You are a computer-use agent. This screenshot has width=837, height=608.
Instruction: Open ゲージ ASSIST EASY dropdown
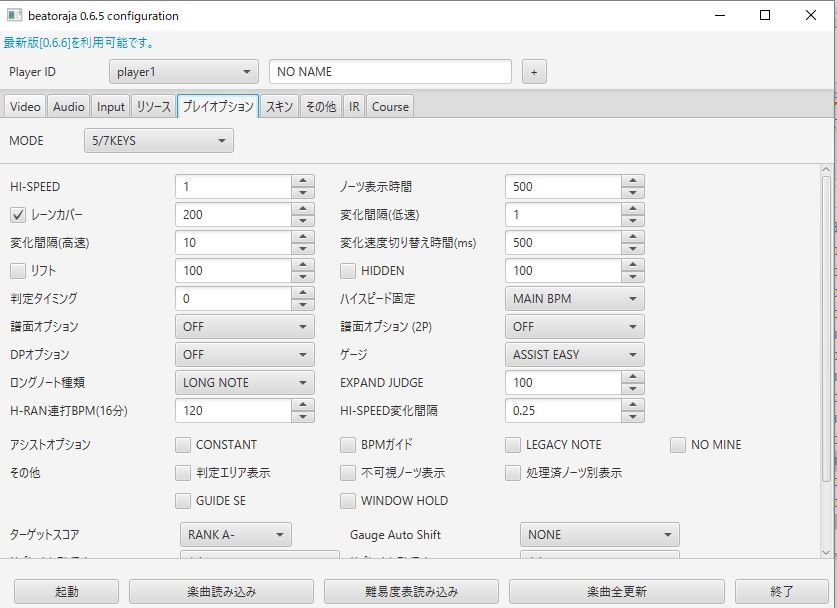tap(574, 354)
